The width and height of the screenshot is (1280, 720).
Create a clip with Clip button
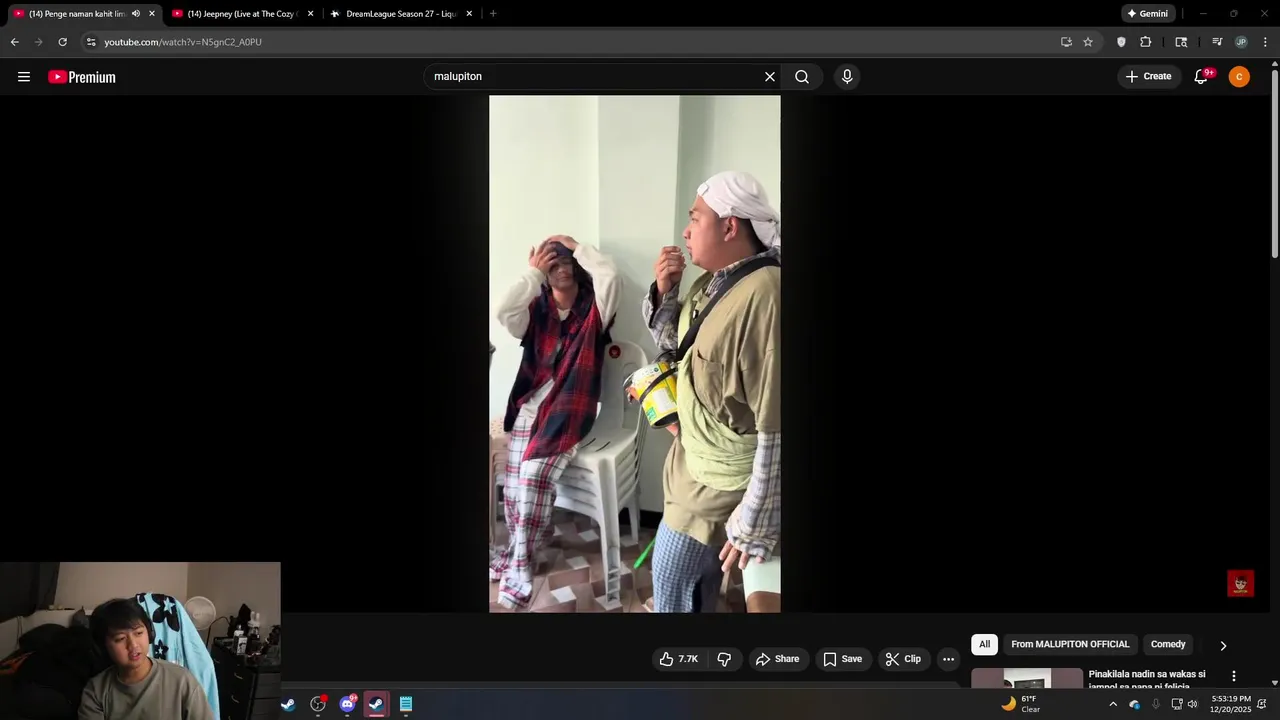[x=903, y=659]
